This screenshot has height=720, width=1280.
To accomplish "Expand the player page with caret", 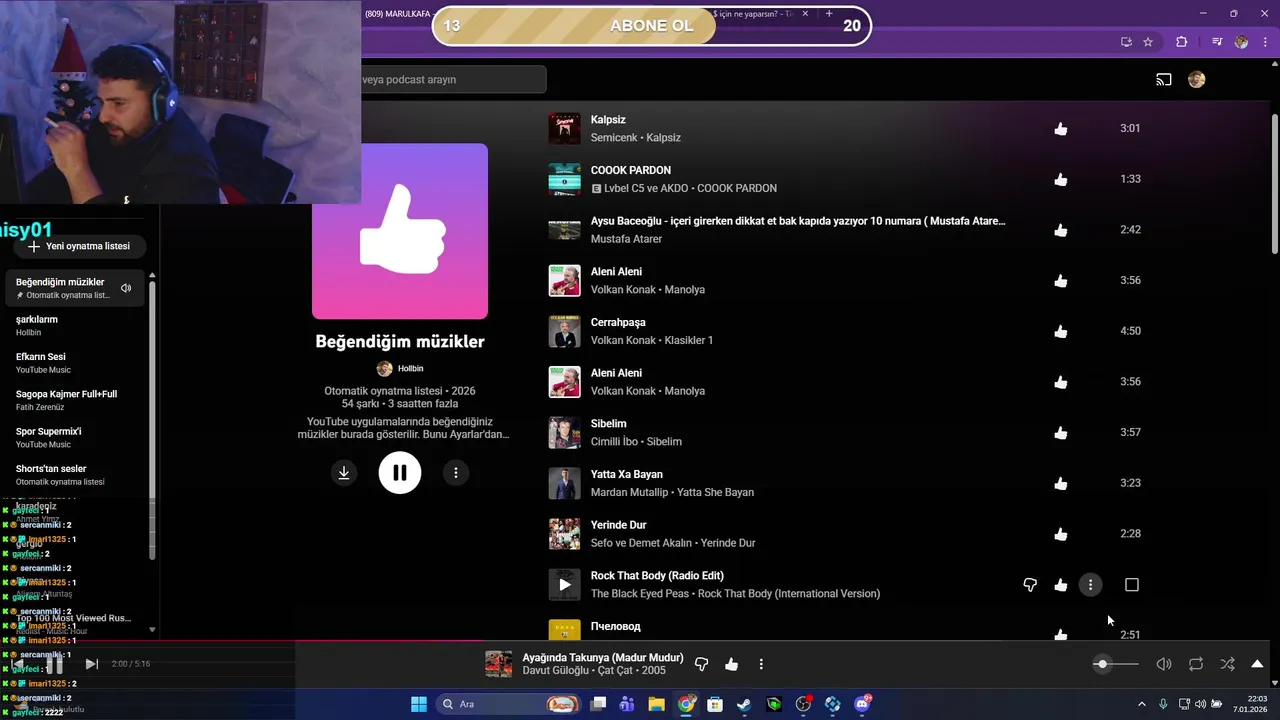I will 1257,664.
